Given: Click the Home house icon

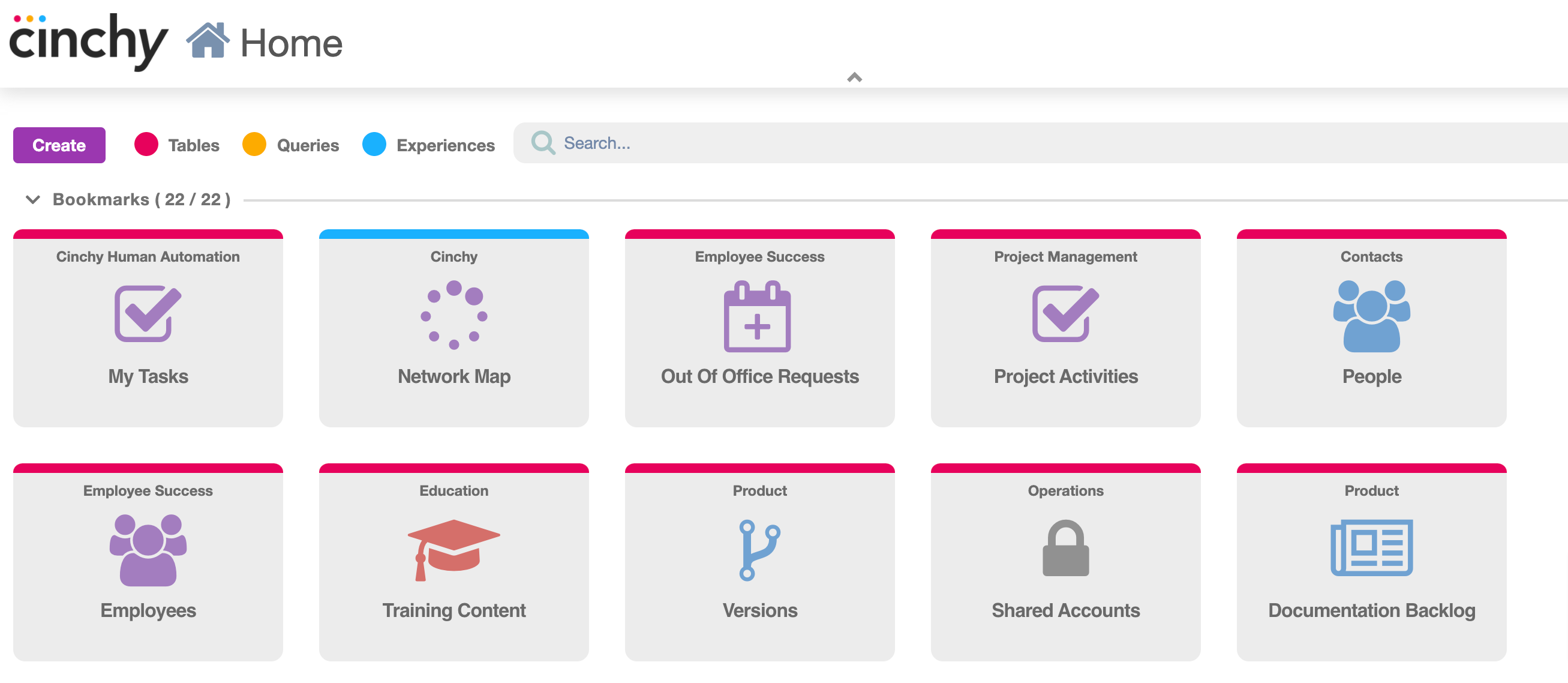Looking at the screenshot, I should click(x=208, y=40).
